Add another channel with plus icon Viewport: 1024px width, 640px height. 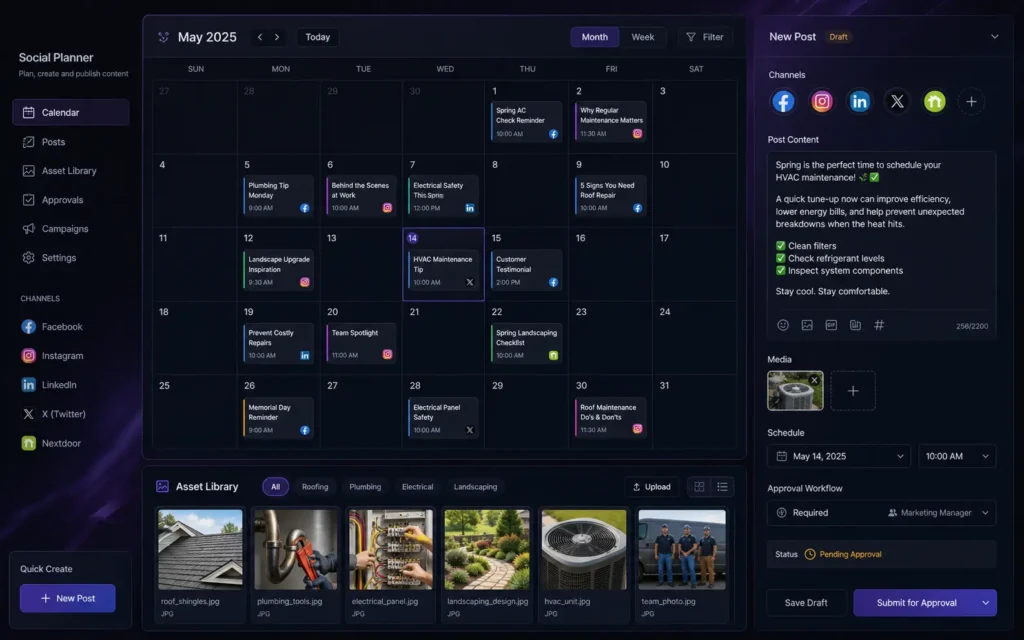tap(971, 102)
